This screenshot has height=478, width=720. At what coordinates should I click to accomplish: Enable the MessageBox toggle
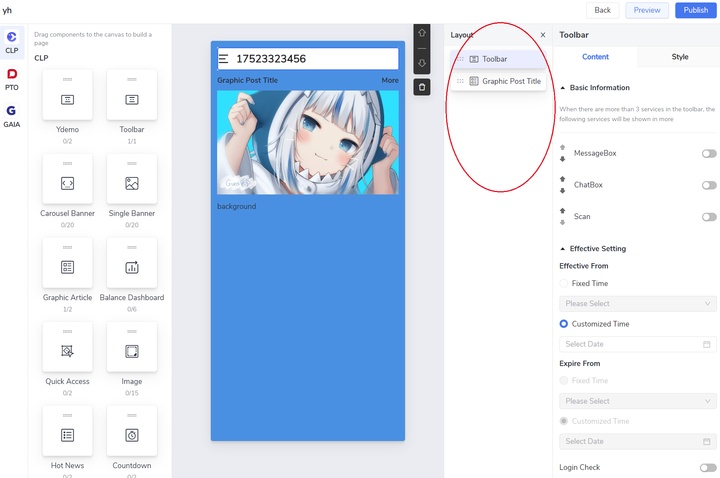pos(708,153)
